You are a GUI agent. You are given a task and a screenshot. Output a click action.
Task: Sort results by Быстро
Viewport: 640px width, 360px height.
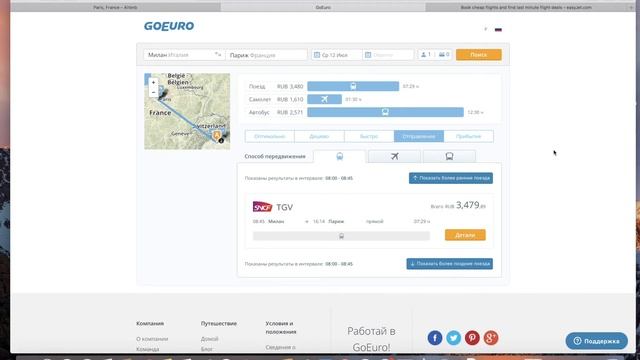369,136
